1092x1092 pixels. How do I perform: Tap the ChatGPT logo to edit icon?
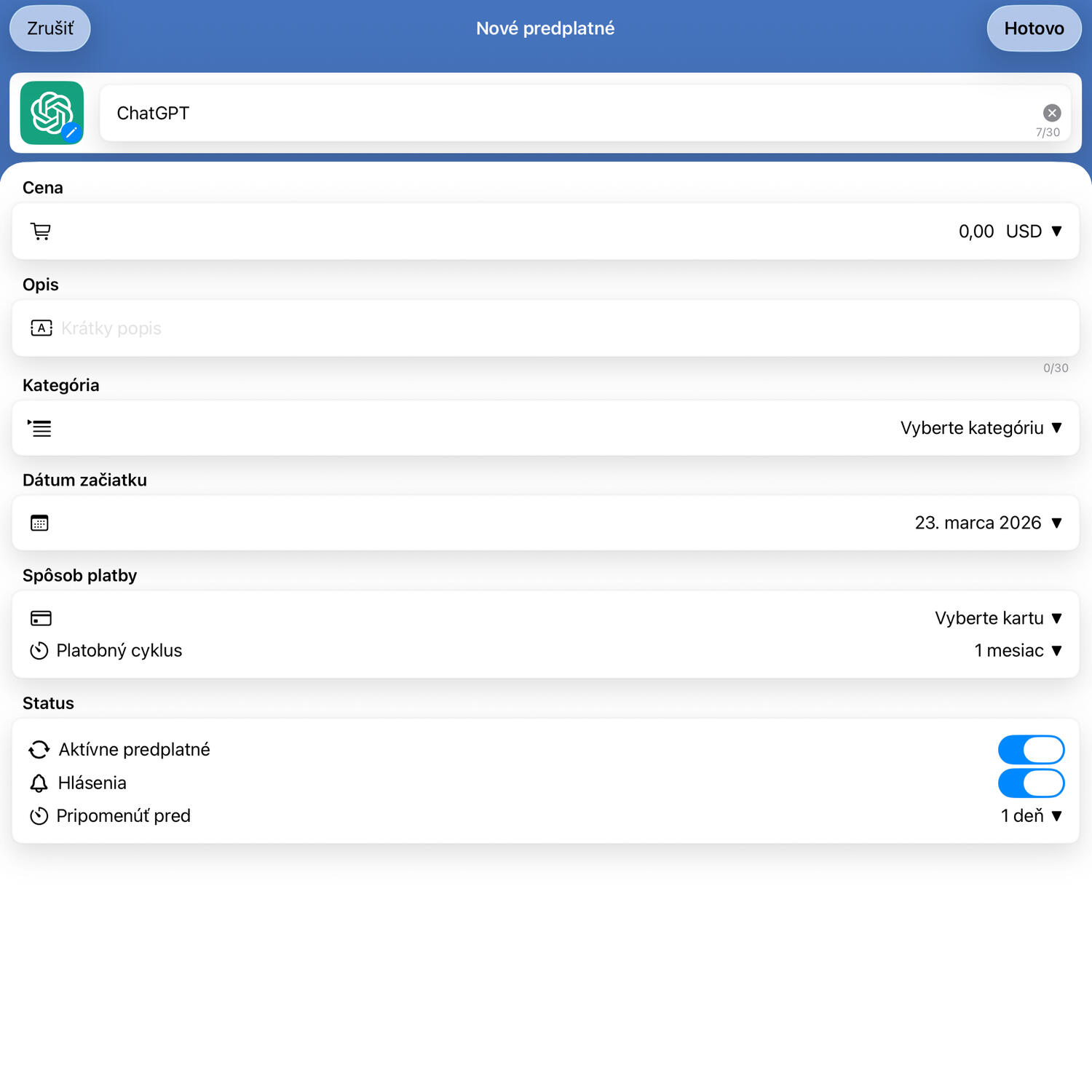pyautogui.click(x=52, y=113)
